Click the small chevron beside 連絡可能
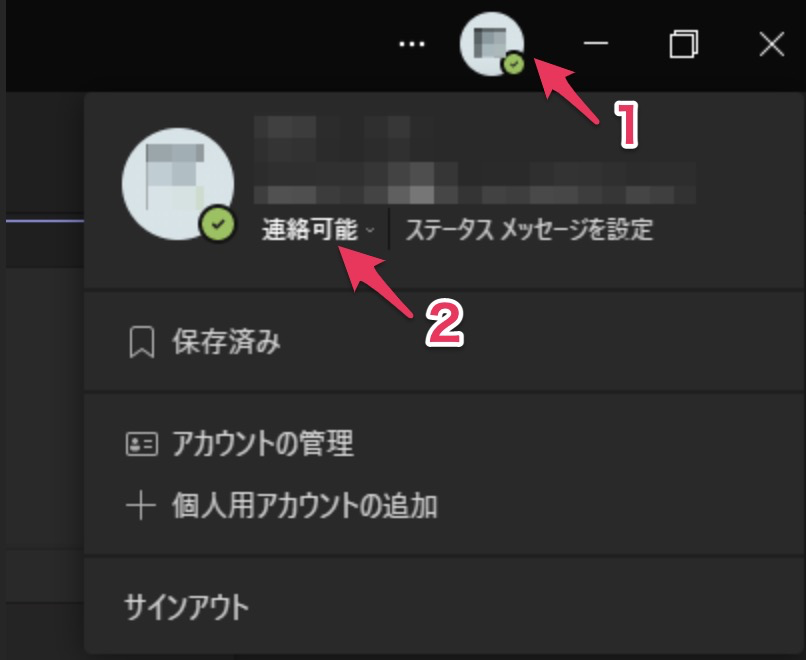The width and height of the screenshot is (806, 660). pyautogui.click(x=370, y=231)
